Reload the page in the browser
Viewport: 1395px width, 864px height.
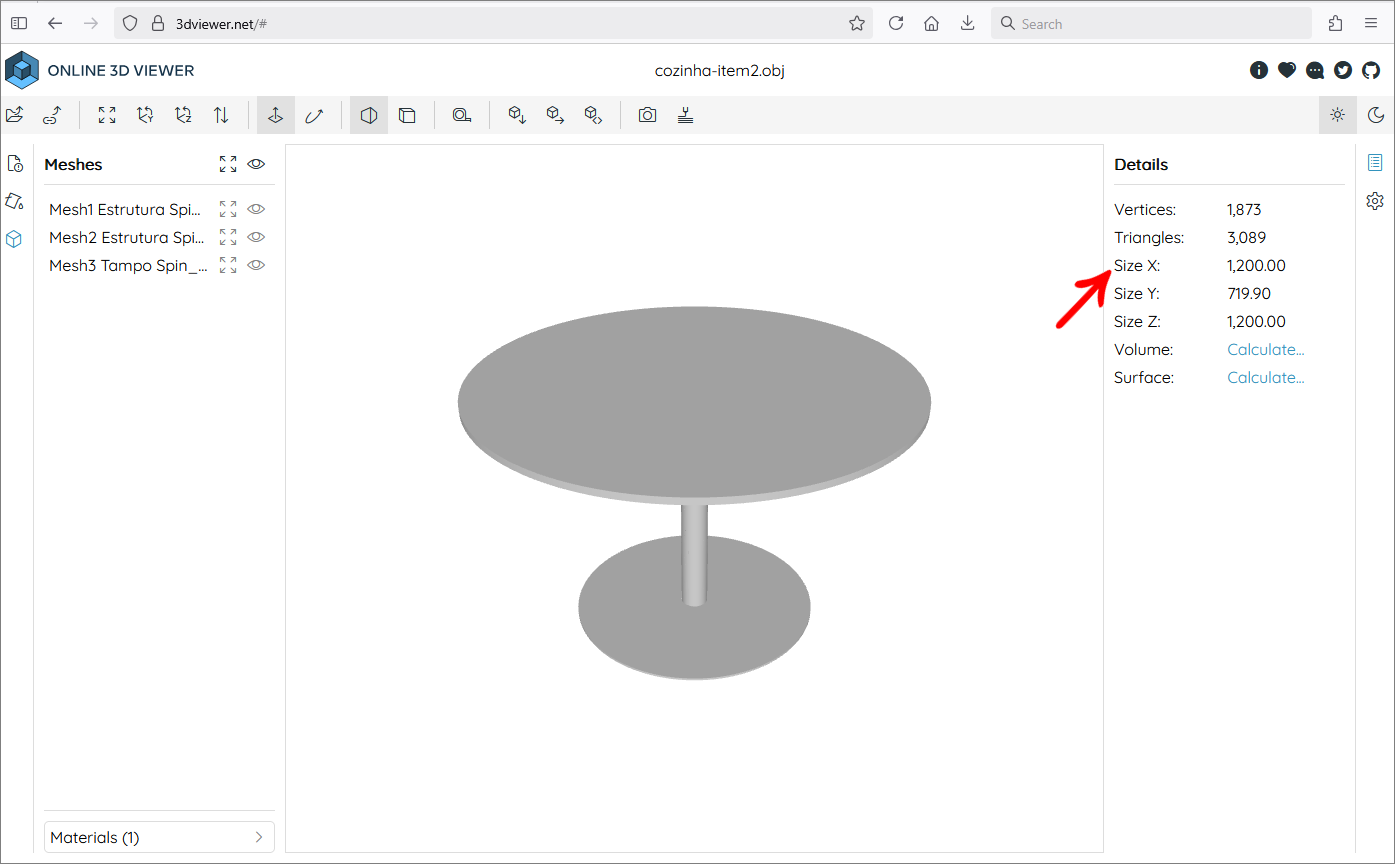pyautogui.click(x=896, y=23)
